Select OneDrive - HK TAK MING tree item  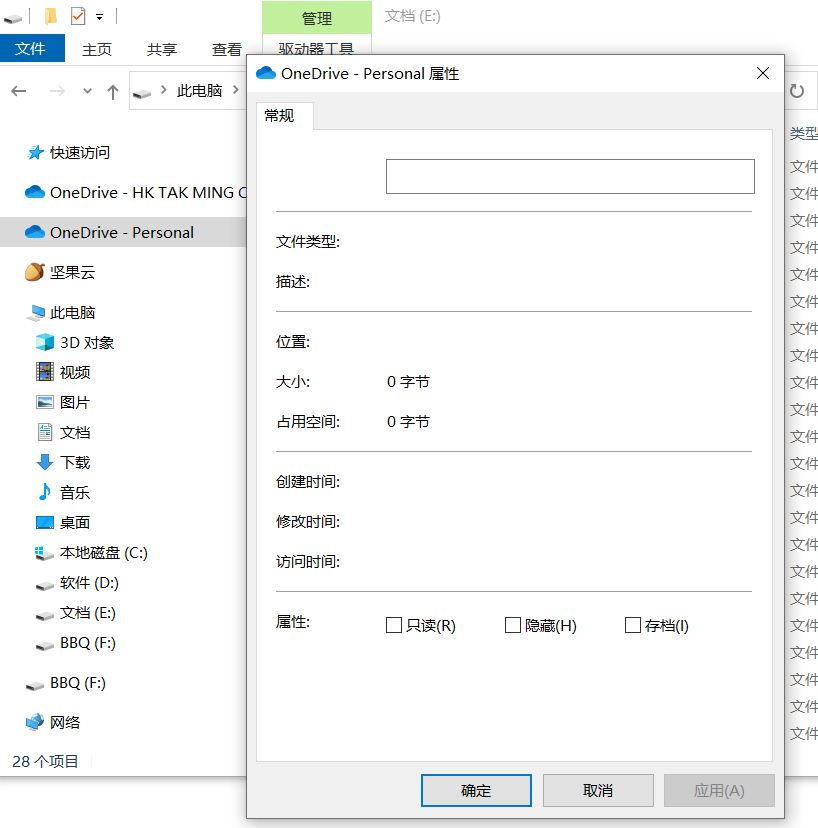point(148,192)
